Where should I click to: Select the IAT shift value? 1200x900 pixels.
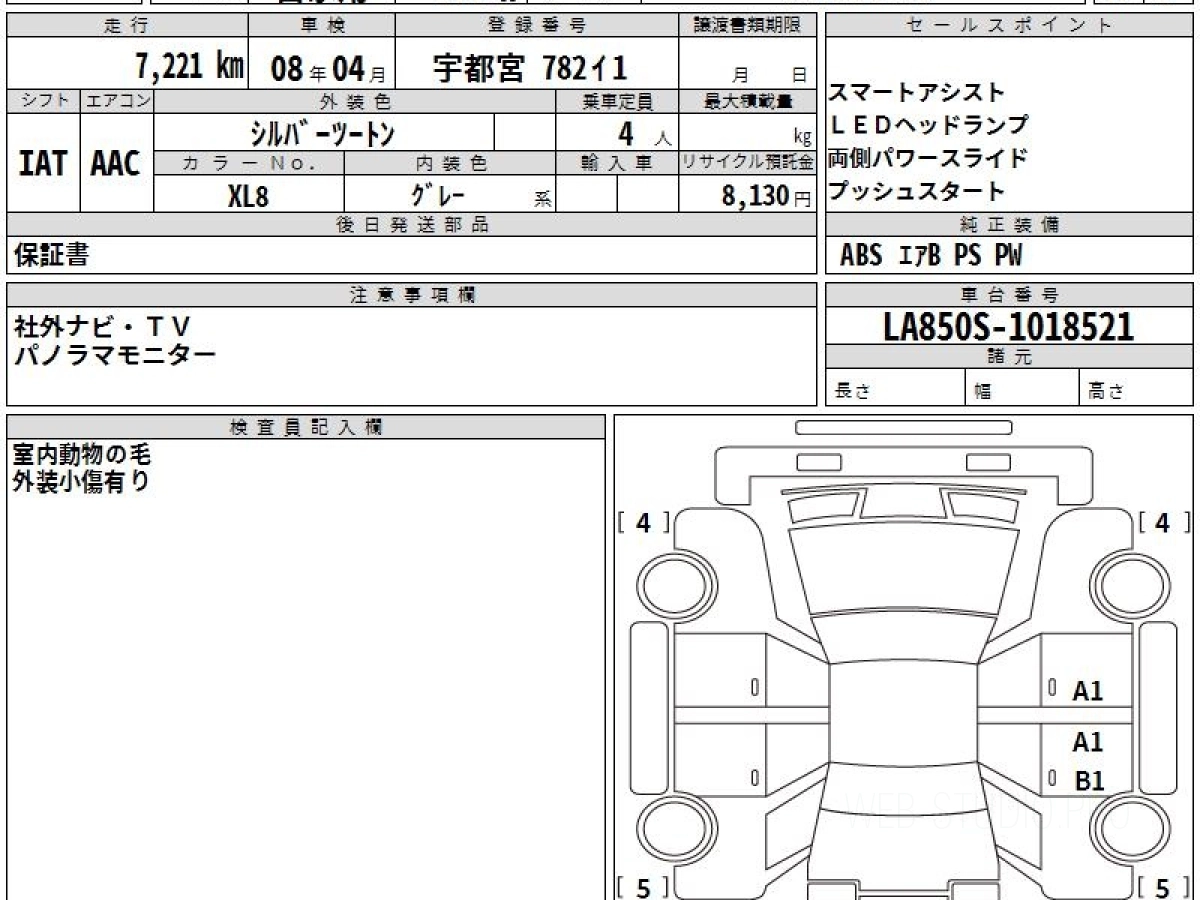tap(43, 163)
